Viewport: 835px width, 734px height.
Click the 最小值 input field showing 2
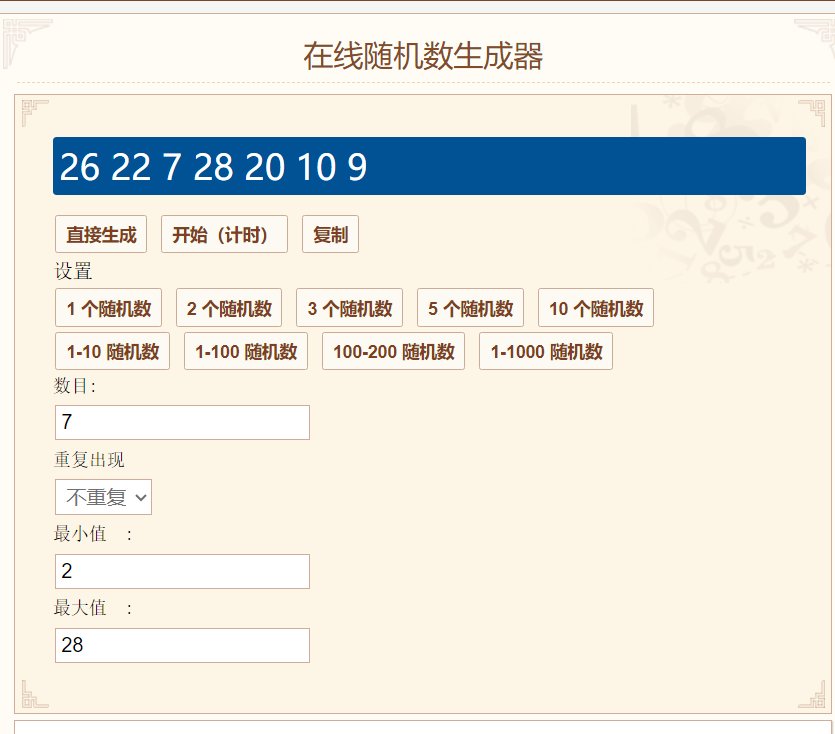pyautogui.click(x=182, y=572)
